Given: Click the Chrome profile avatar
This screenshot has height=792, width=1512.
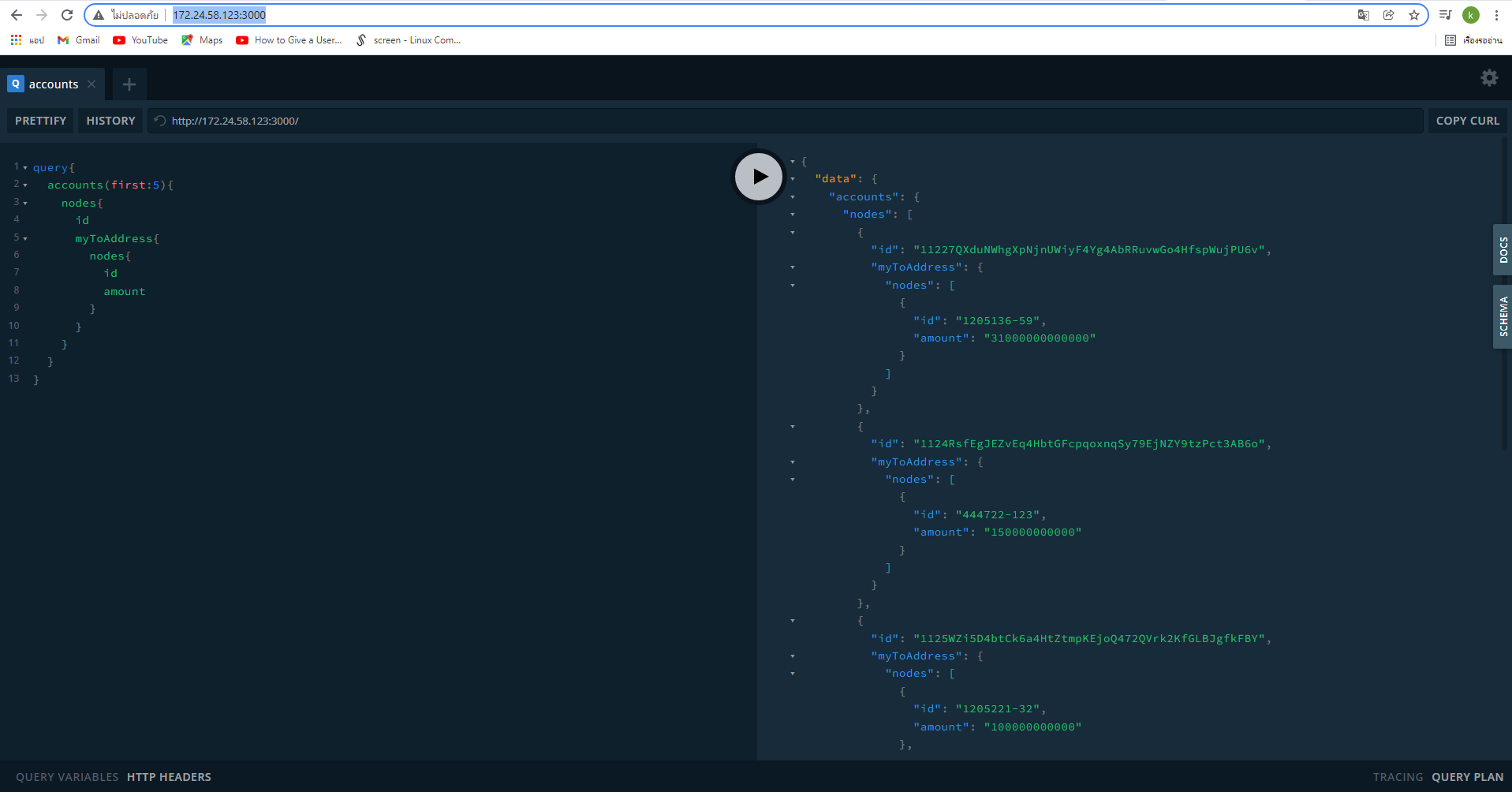Looking at the screenshot, I should point(1470,14).
